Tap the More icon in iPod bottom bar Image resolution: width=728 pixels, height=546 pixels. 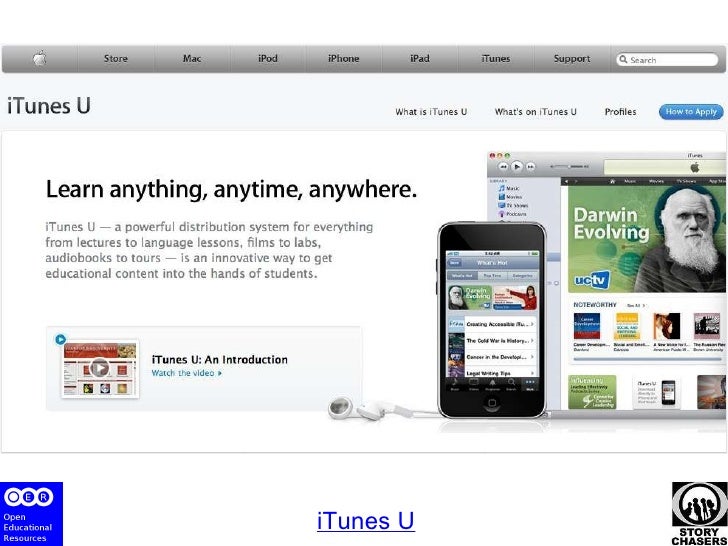coord(530,384)
